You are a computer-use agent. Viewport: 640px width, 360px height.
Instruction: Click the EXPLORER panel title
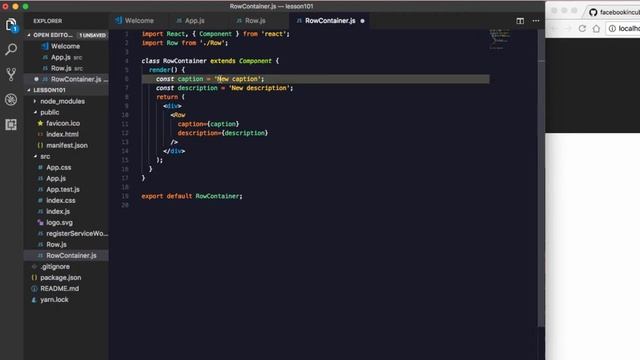[48, 21]
